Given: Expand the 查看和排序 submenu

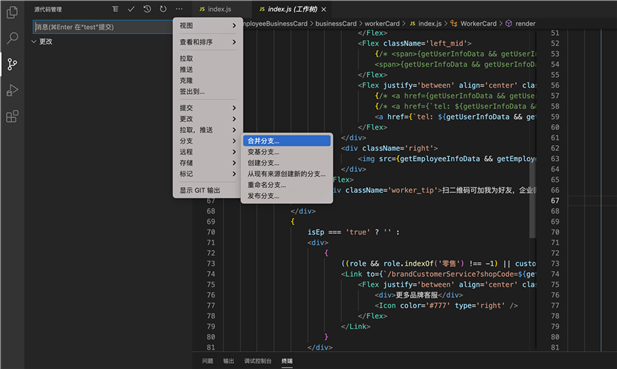Looking at the screenshot, I should (208, 42).
